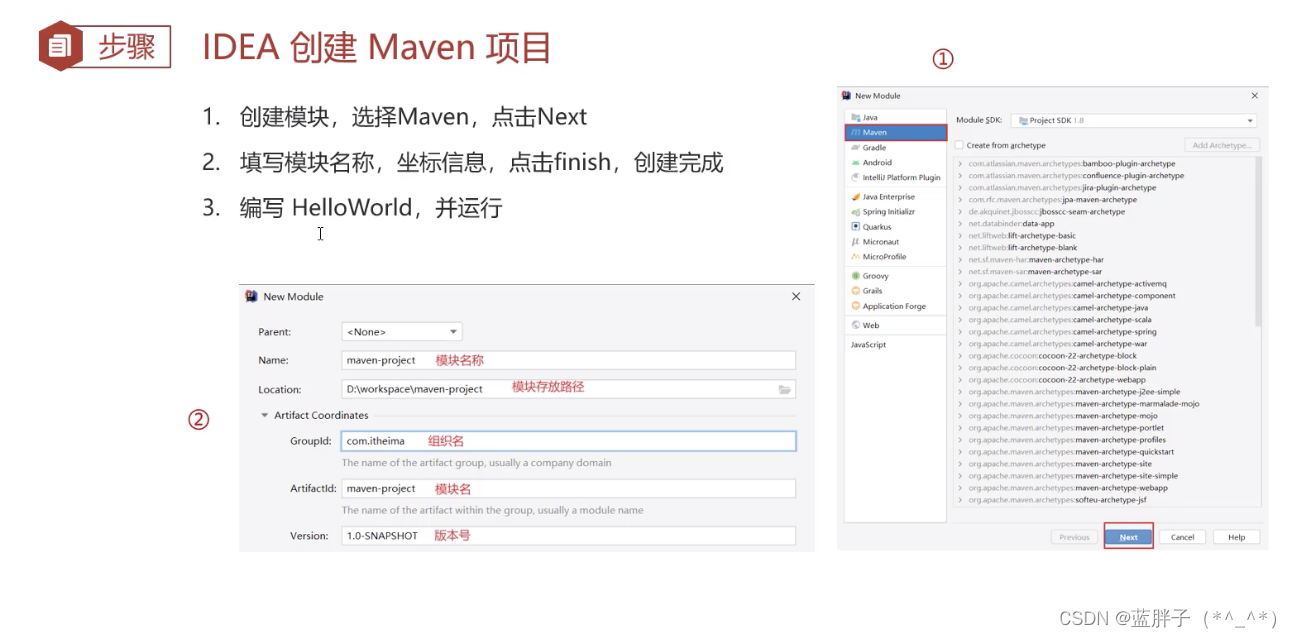Select the Java module type icon
The image size is (1292, 638).
855,117
